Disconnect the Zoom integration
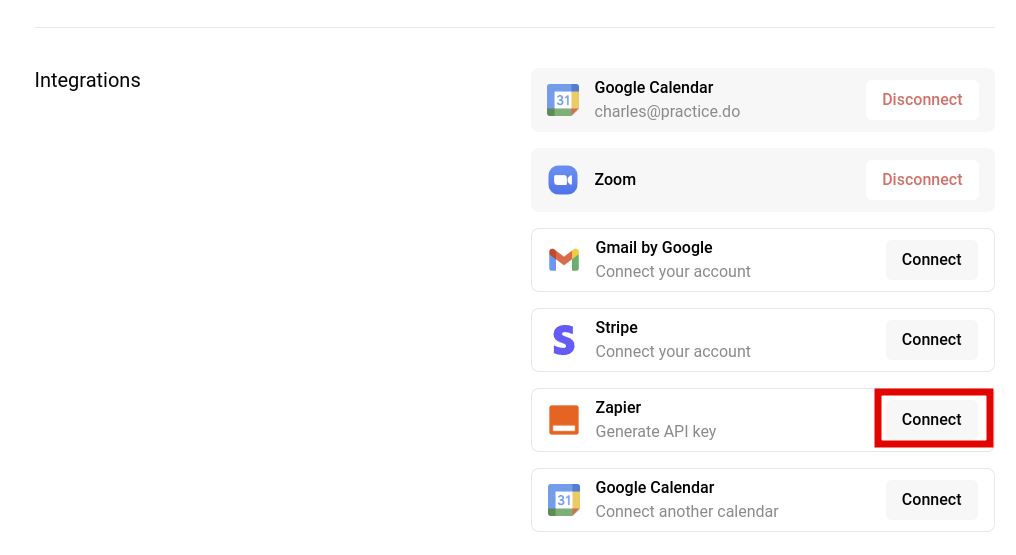 [922, 180]
